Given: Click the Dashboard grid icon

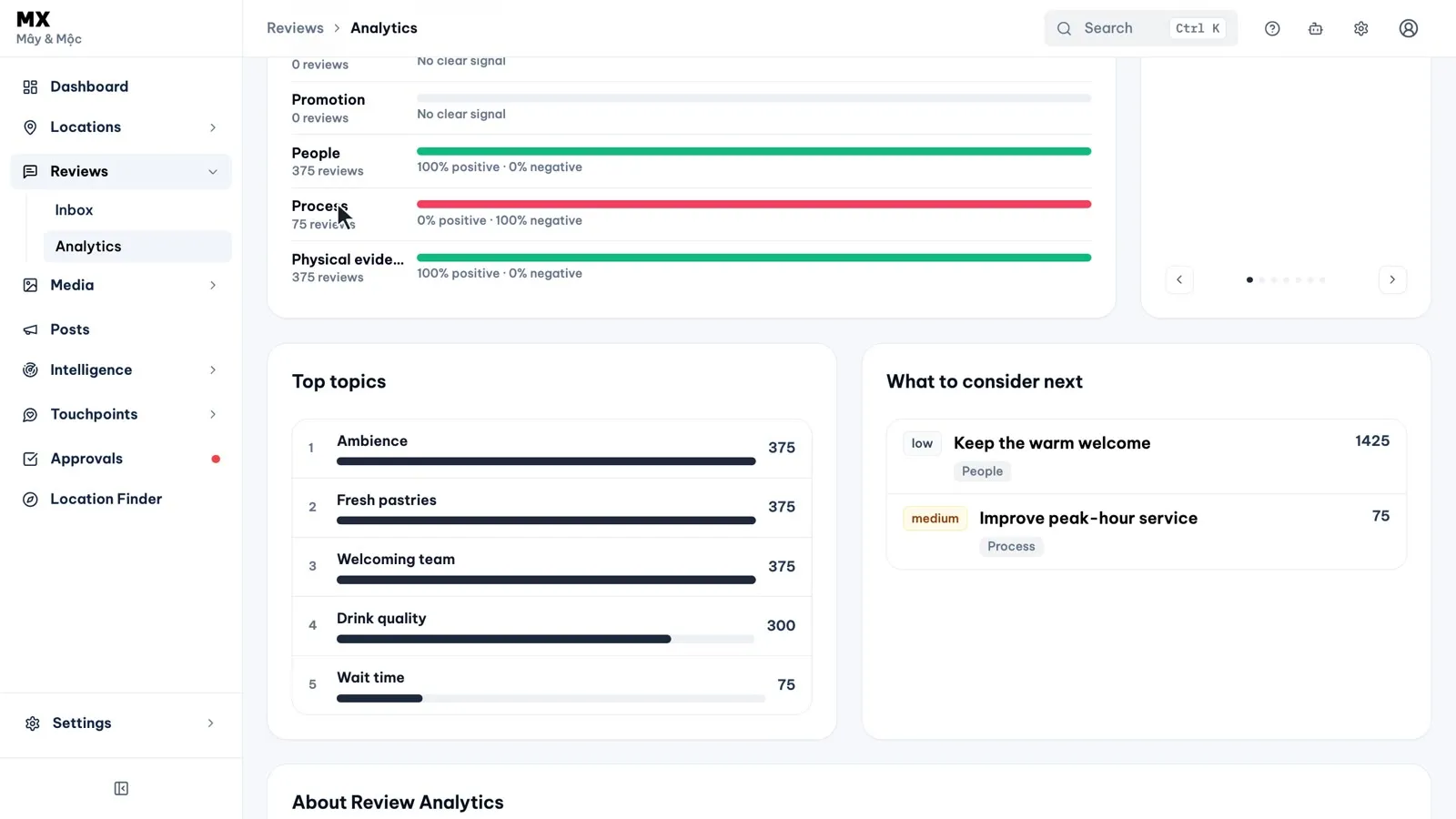Looking at the screenshot, I should [30, 86].
